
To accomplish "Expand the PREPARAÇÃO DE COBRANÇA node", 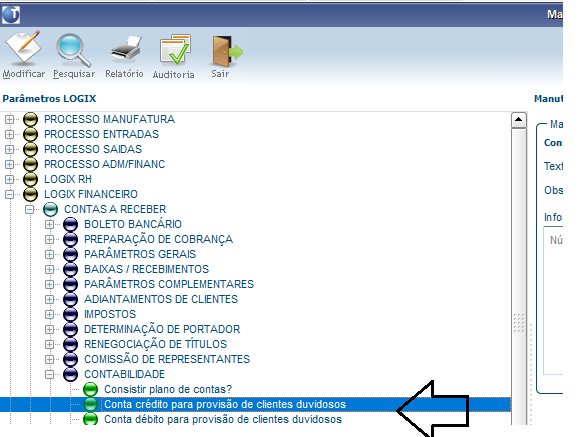I will (x=49, y=239).
